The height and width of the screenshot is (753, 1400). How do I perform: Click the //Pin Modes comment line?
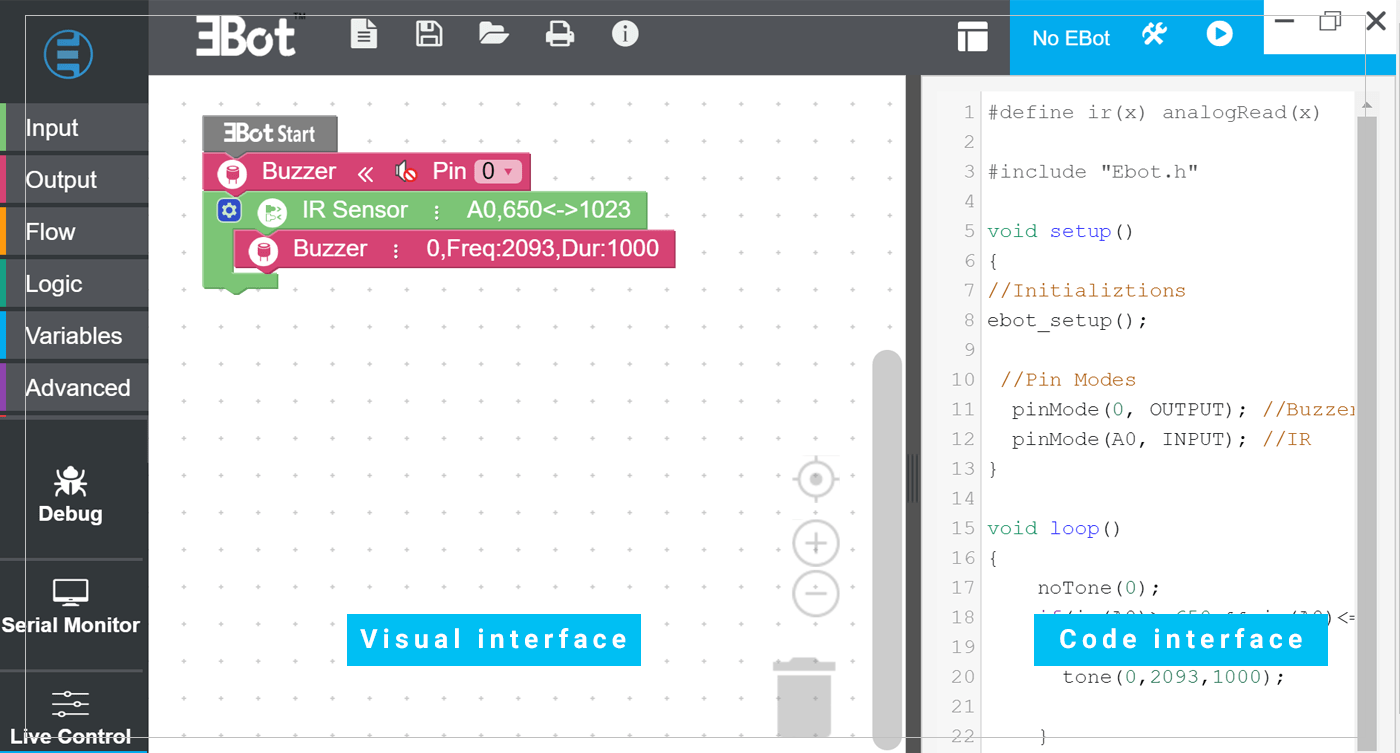pos(1068,380)
